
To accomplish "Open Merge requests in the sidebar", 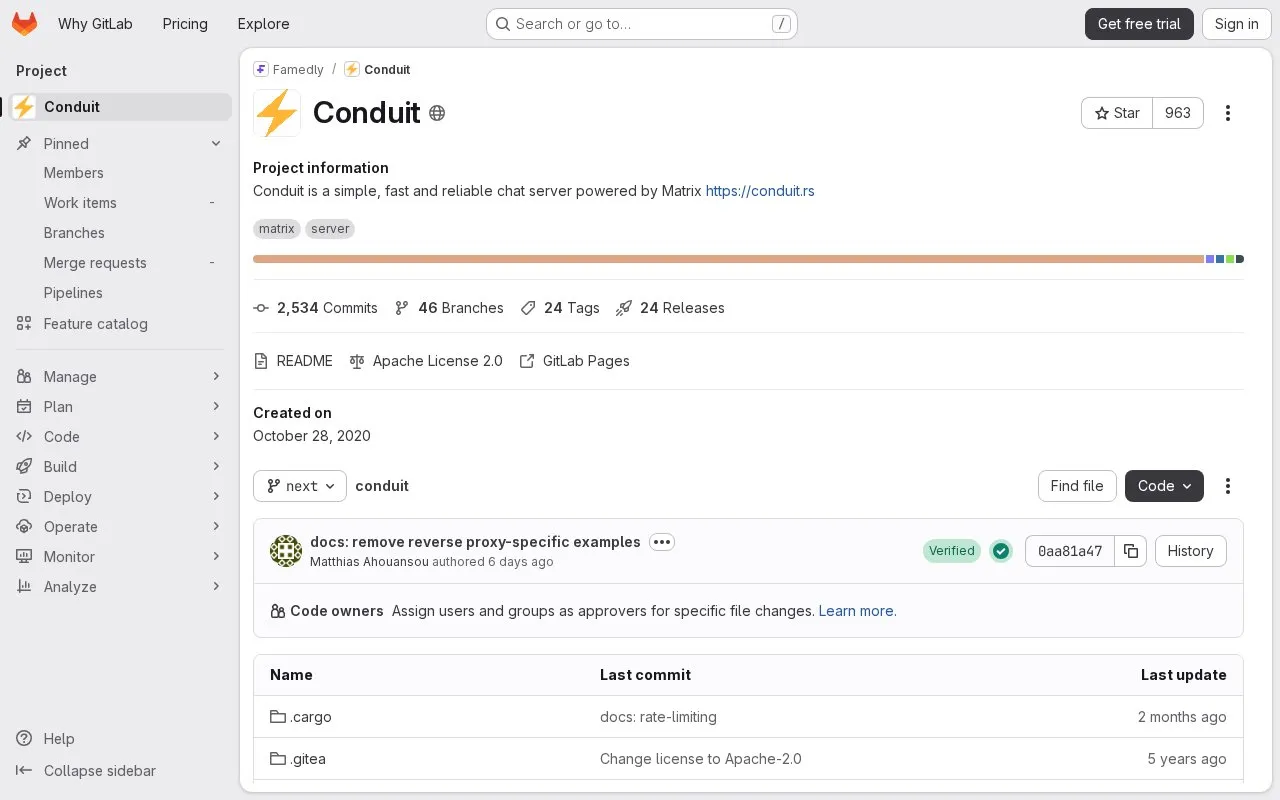I will click(x=120, y=263).
